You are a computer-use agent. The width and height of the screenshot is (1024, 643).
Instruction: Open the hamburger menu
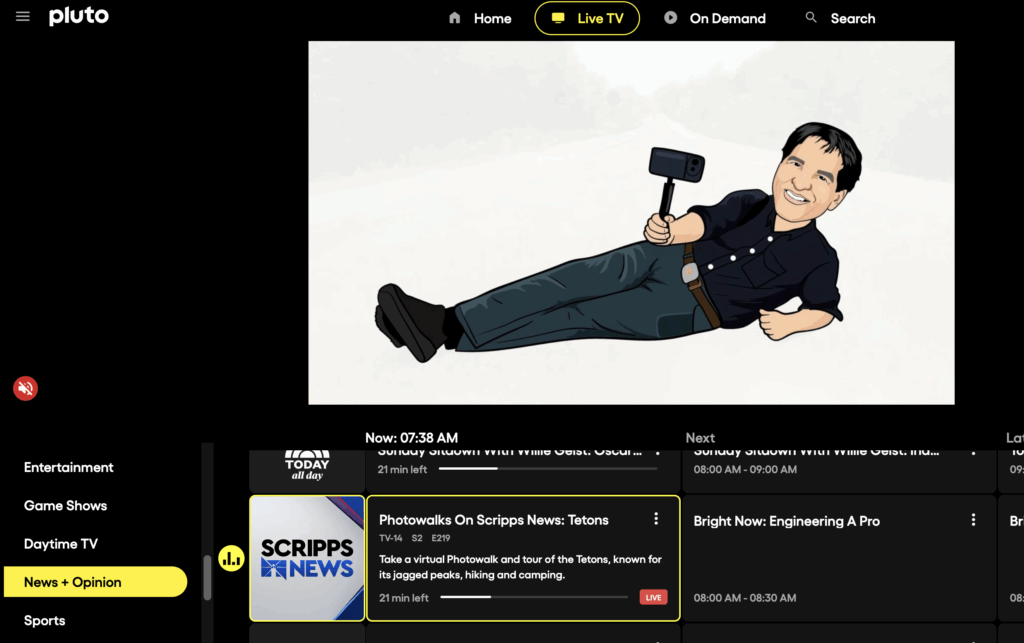(23, 17)
